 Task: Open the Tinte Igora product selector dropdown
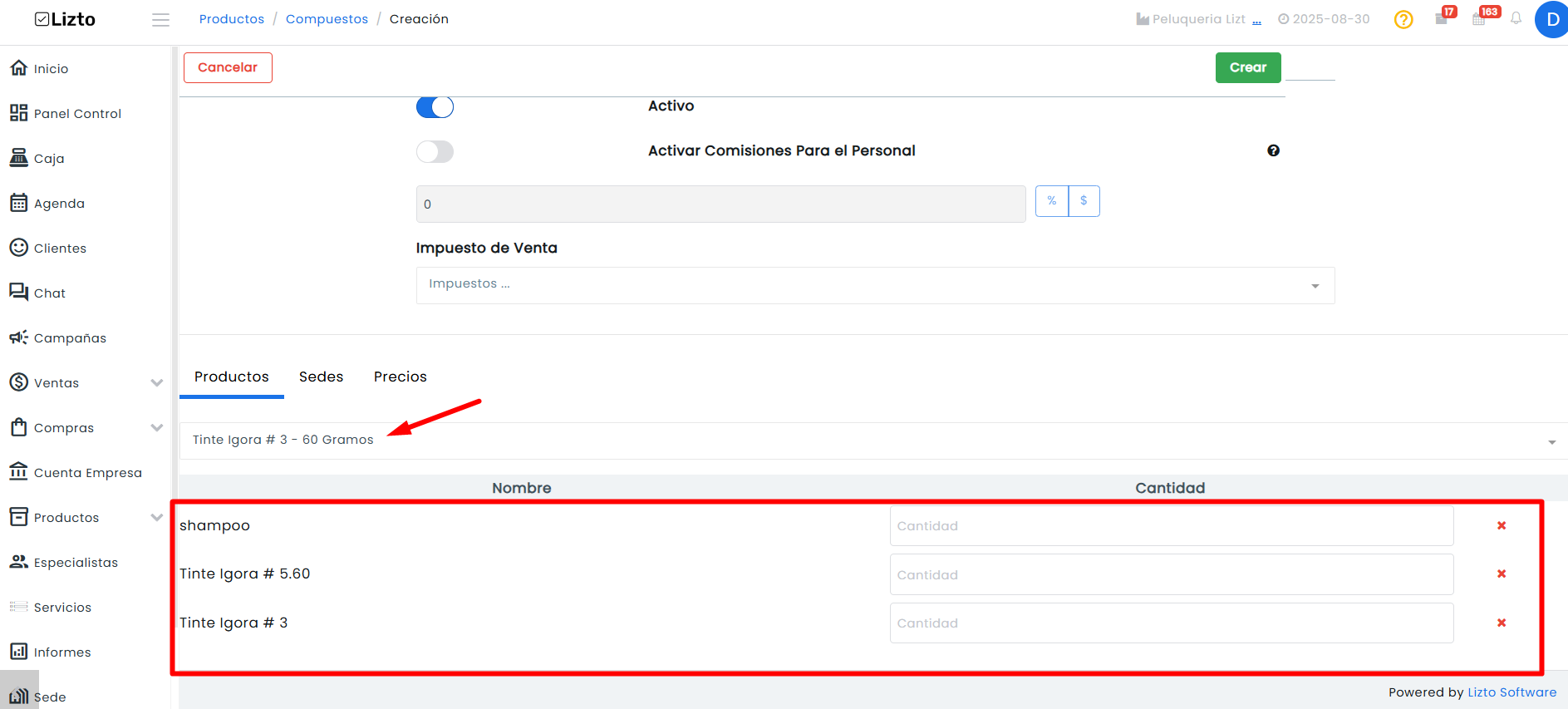pyautogui.click(x=872, y=441)
